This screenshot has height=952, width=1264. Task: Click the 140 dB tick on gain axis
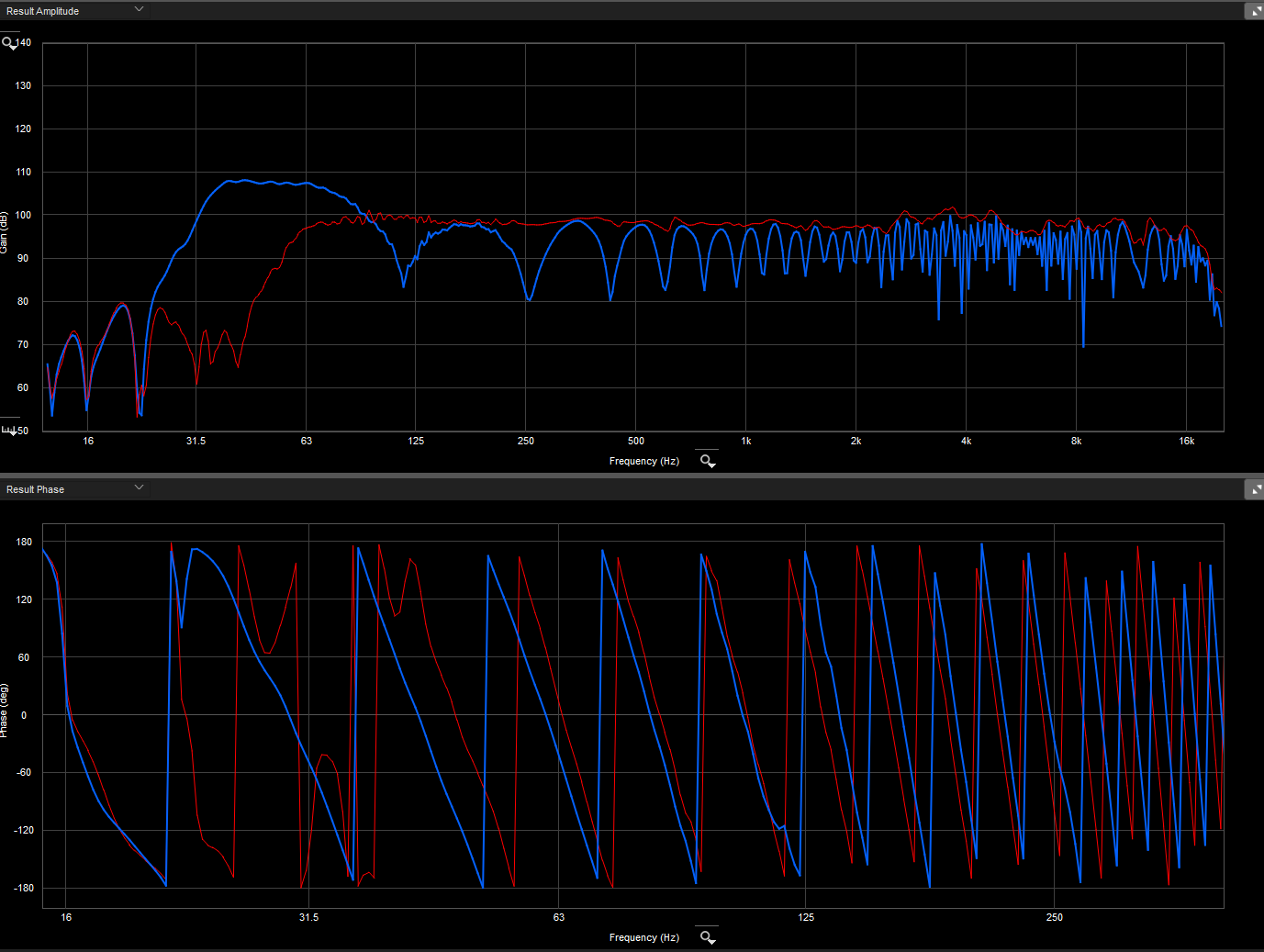point(24,43)
